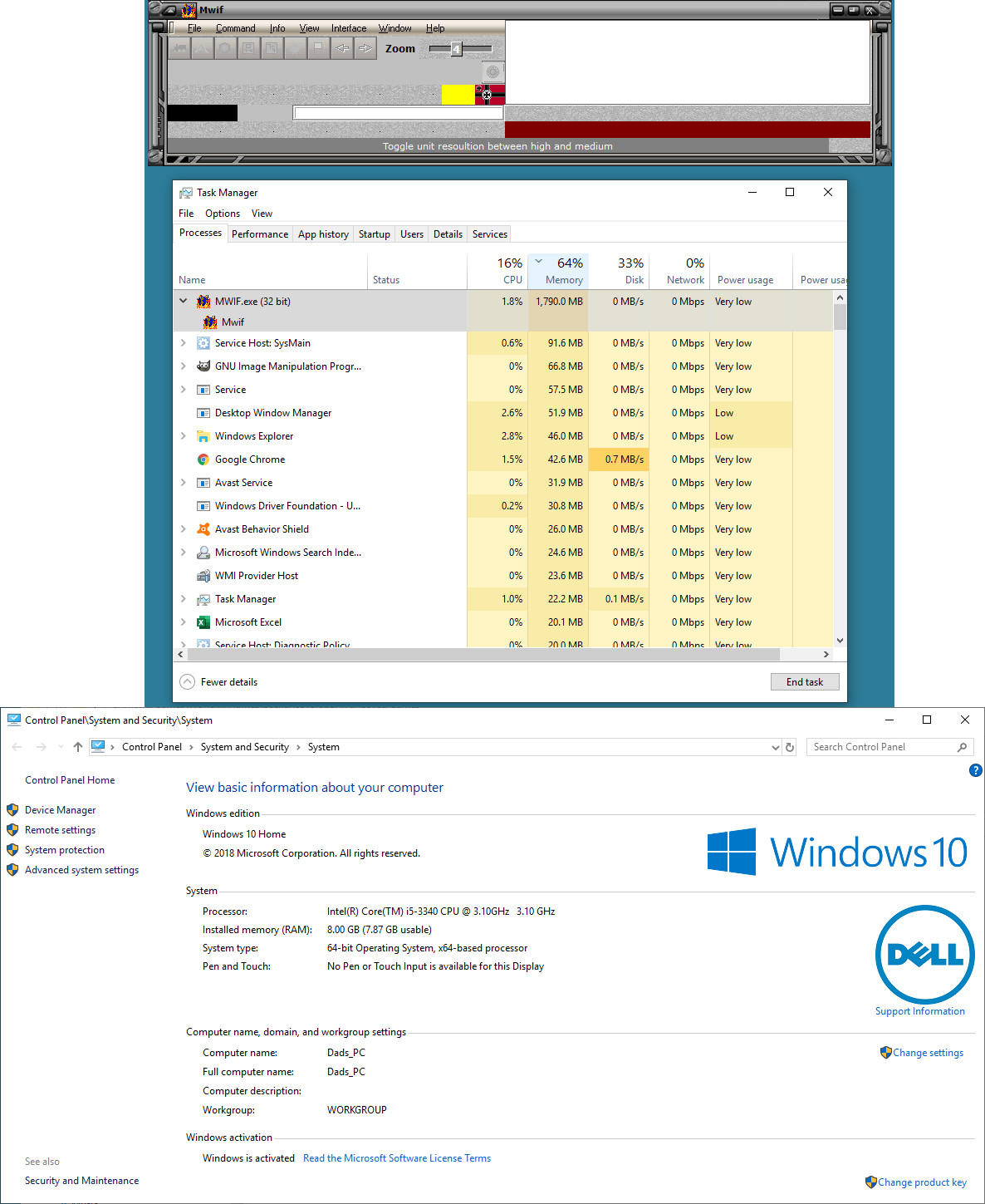985x1204 pixels.
Task: Open the Help menu in Mwif
Action: 435,28
